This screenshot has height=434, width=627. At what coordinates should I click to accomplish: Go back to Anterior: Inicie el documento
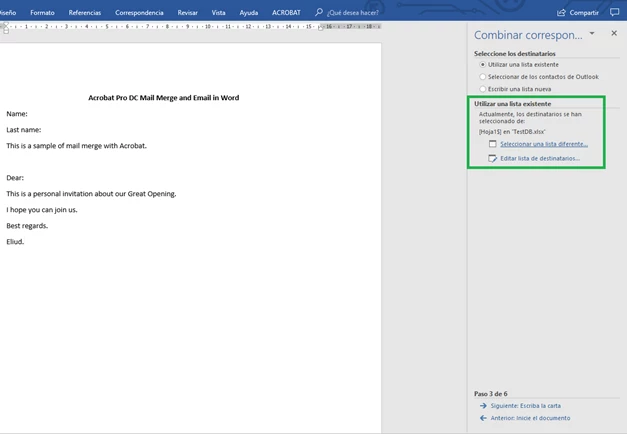[530, 418]
